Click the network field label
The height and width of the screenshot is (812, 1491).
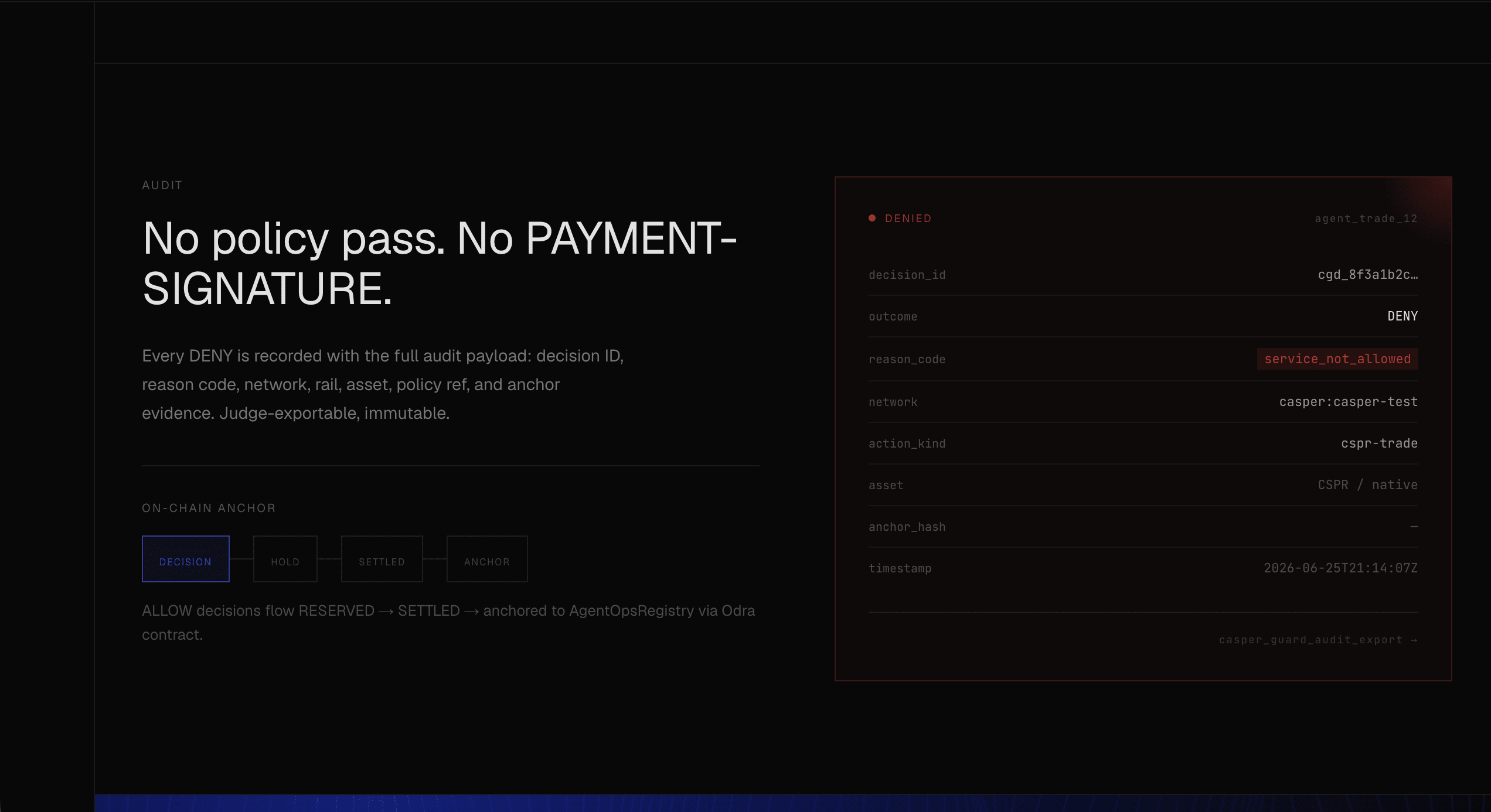click(893, 402)
